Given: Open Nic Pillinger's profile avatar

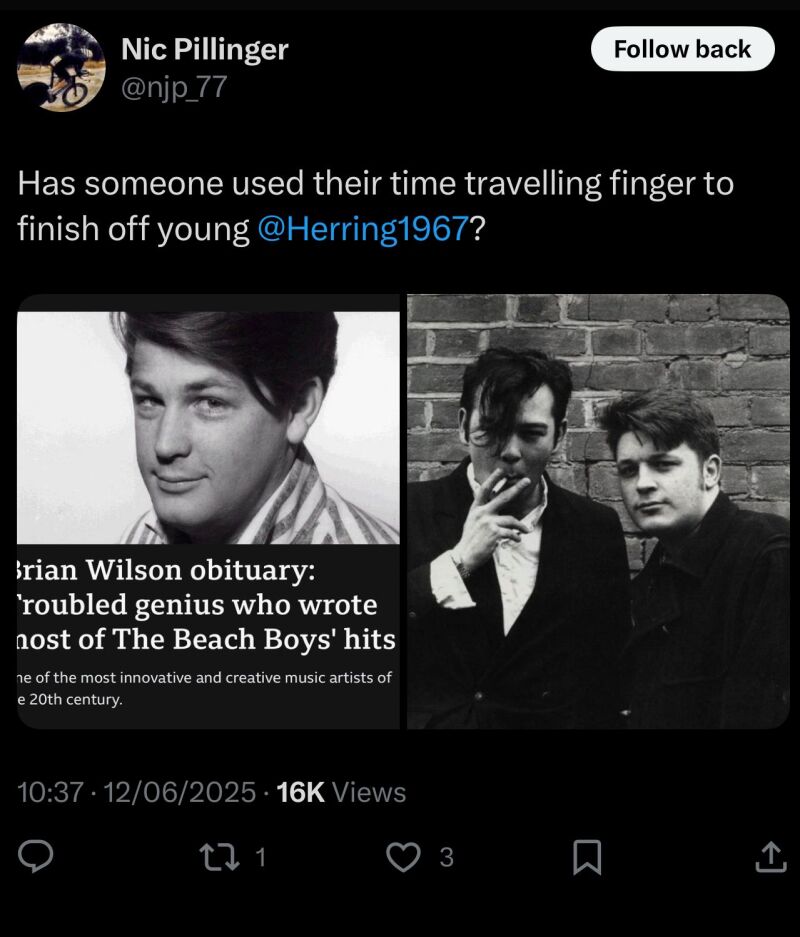Looking at the screenshot, I should pyautogui.click(x=61, y=67).
